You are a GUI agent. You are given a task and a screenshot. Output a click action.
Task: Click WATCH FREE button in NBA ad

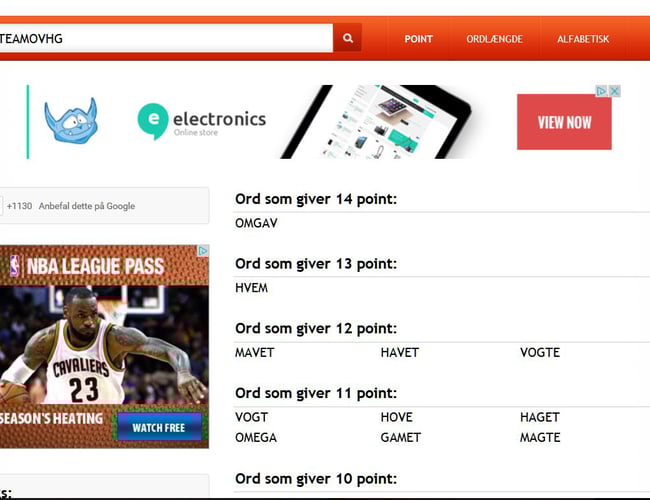159,427
